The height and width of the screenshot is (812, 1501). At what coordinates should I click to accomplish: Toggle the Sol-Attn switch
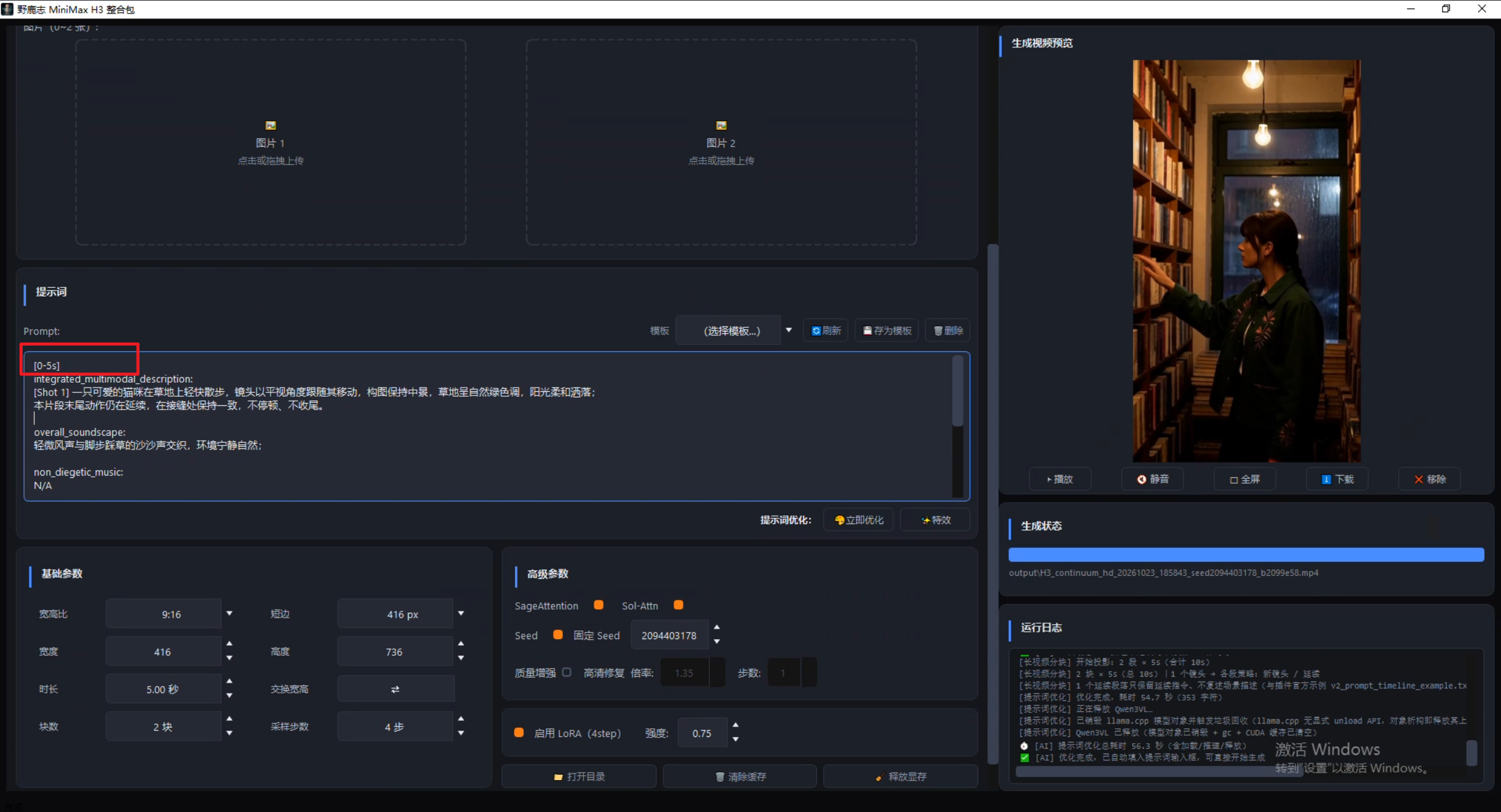click(679, 605)
